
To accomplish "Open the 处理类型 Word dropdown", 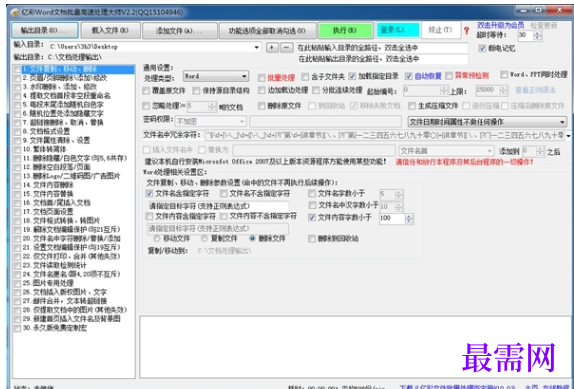I will (216, 76).
